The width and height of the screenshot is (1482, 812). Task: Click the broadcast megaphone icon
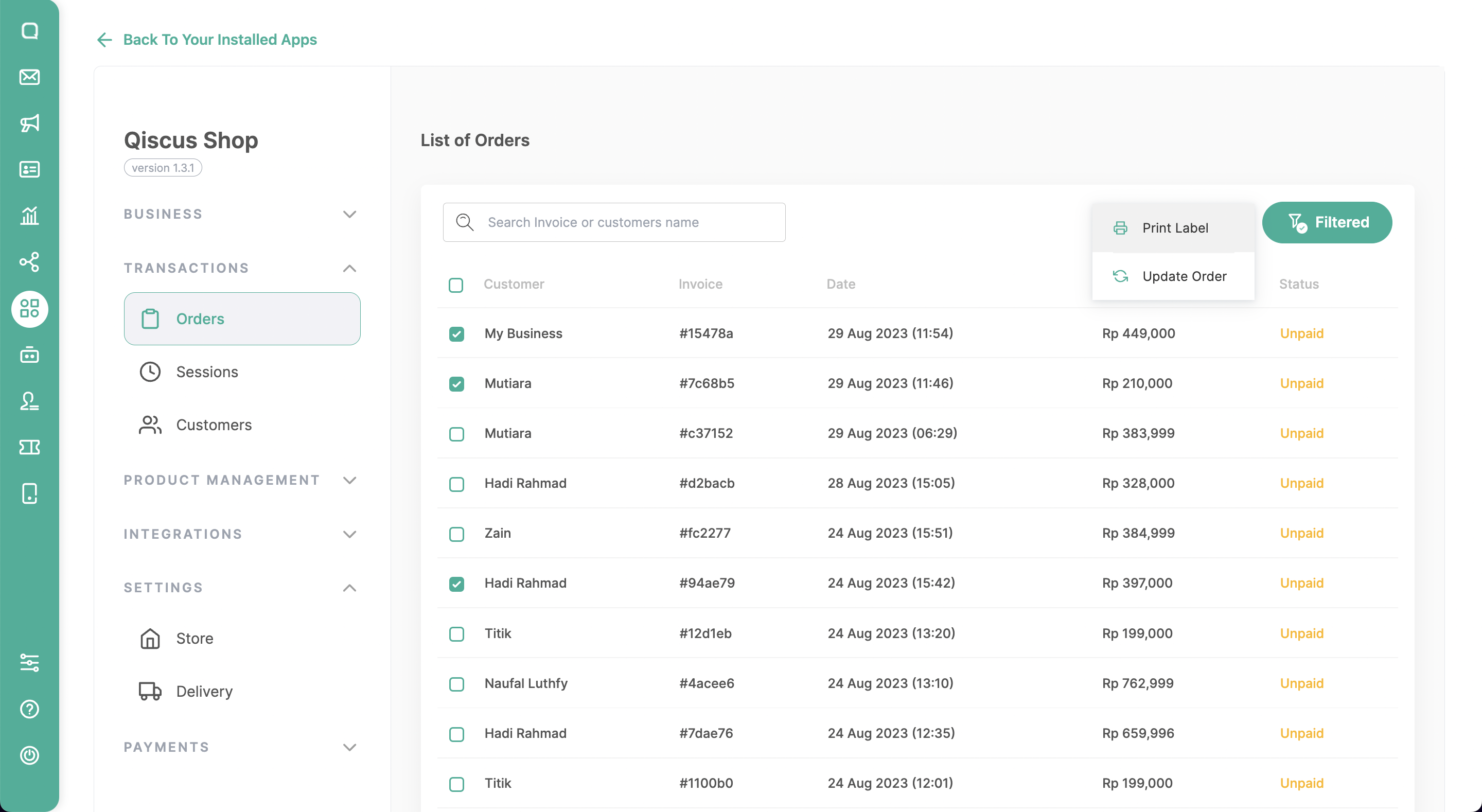point(29,123)
